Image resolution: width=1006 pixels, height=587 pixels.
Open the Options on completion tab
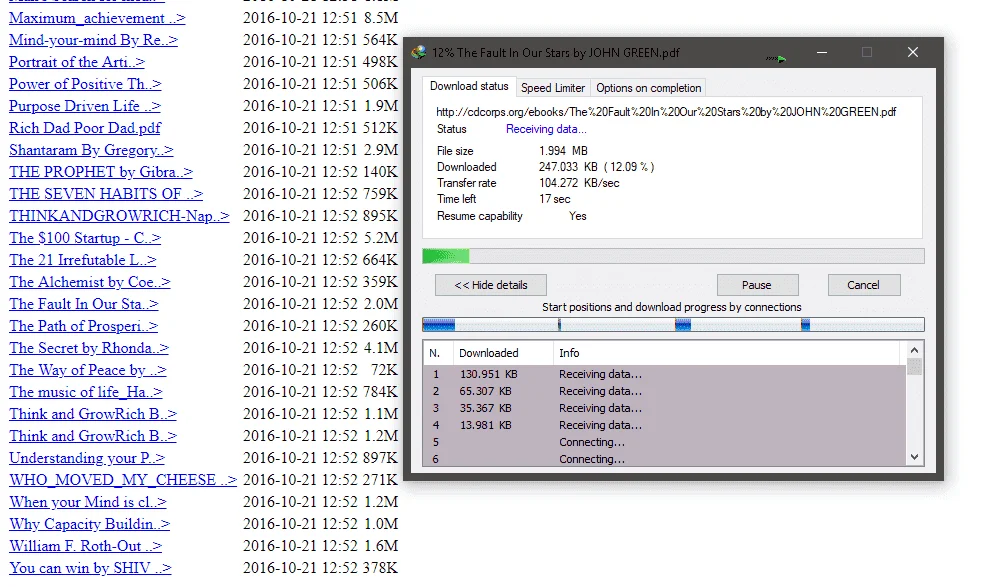point(648,88)
